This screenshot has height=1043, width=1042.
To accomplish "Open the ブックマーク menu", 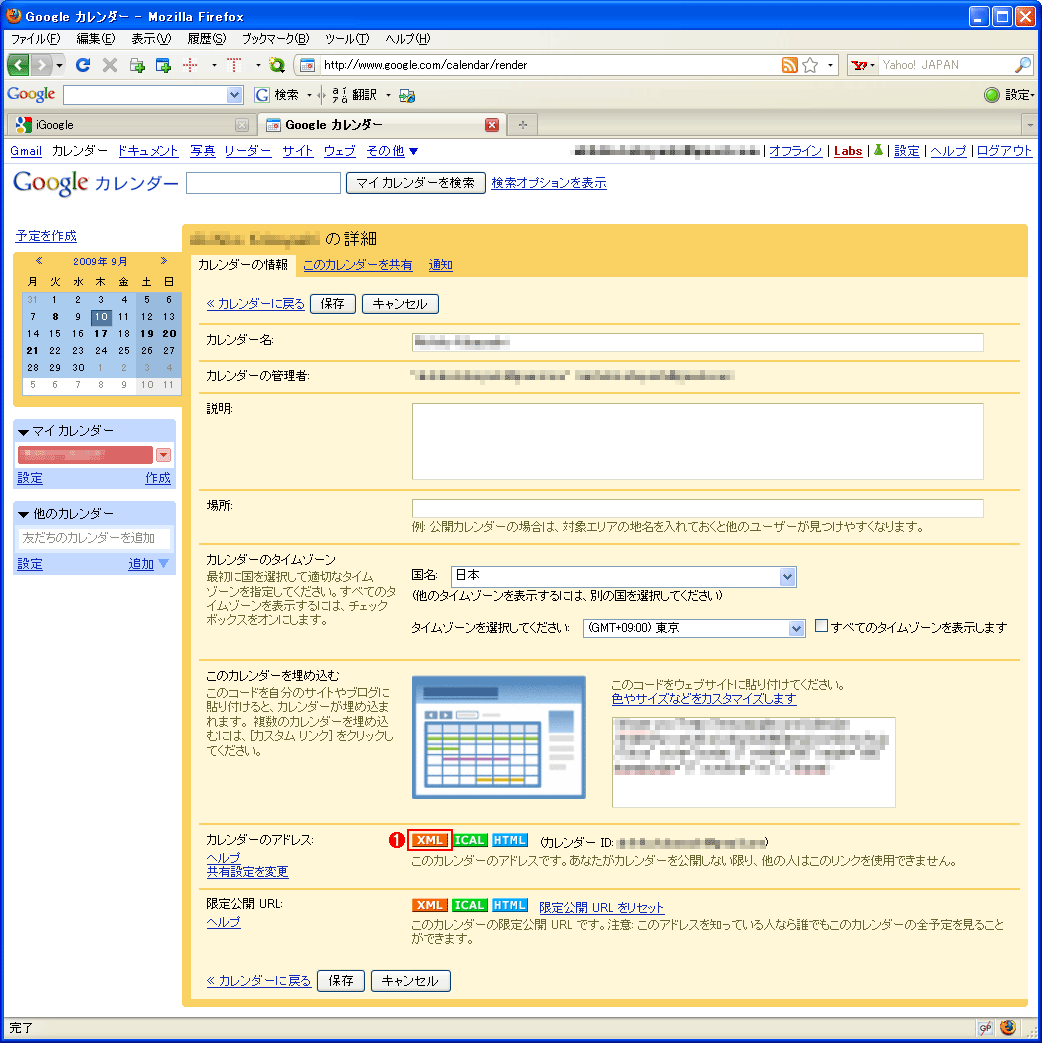I will tap(275, 39).
